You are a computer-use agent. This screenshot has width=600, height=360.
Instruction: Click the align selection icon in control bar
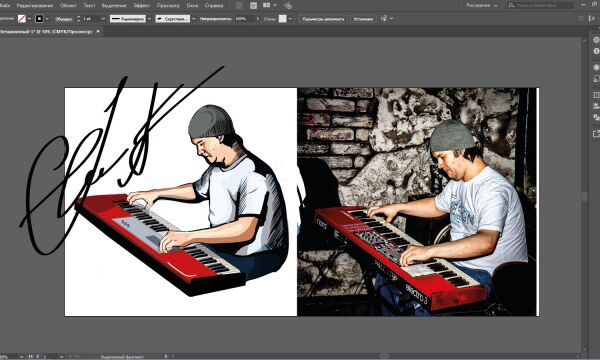[384, 18]
